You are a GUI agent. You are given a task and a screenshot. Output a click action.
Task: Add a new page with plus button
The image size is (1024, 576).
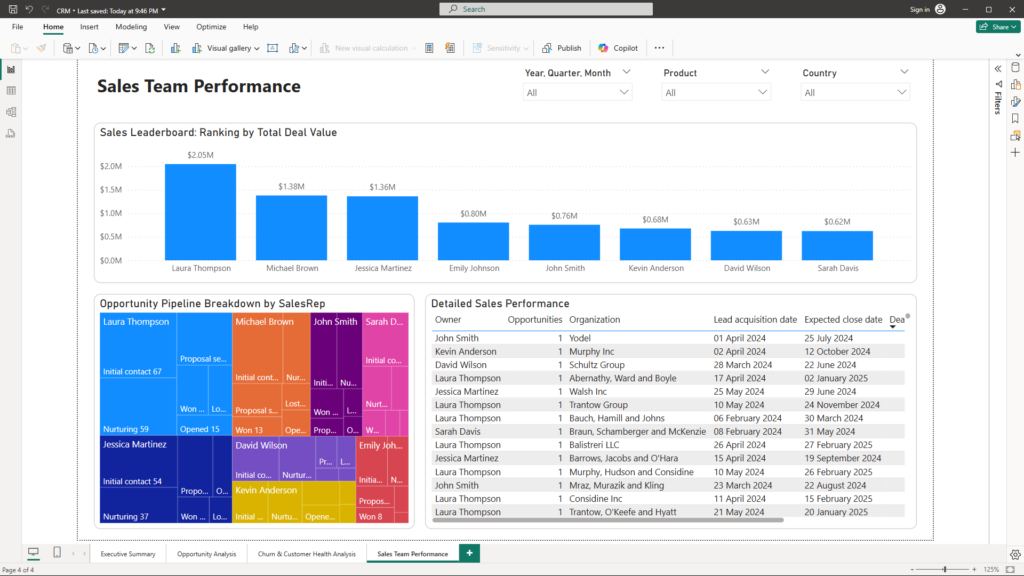[469, 553]
